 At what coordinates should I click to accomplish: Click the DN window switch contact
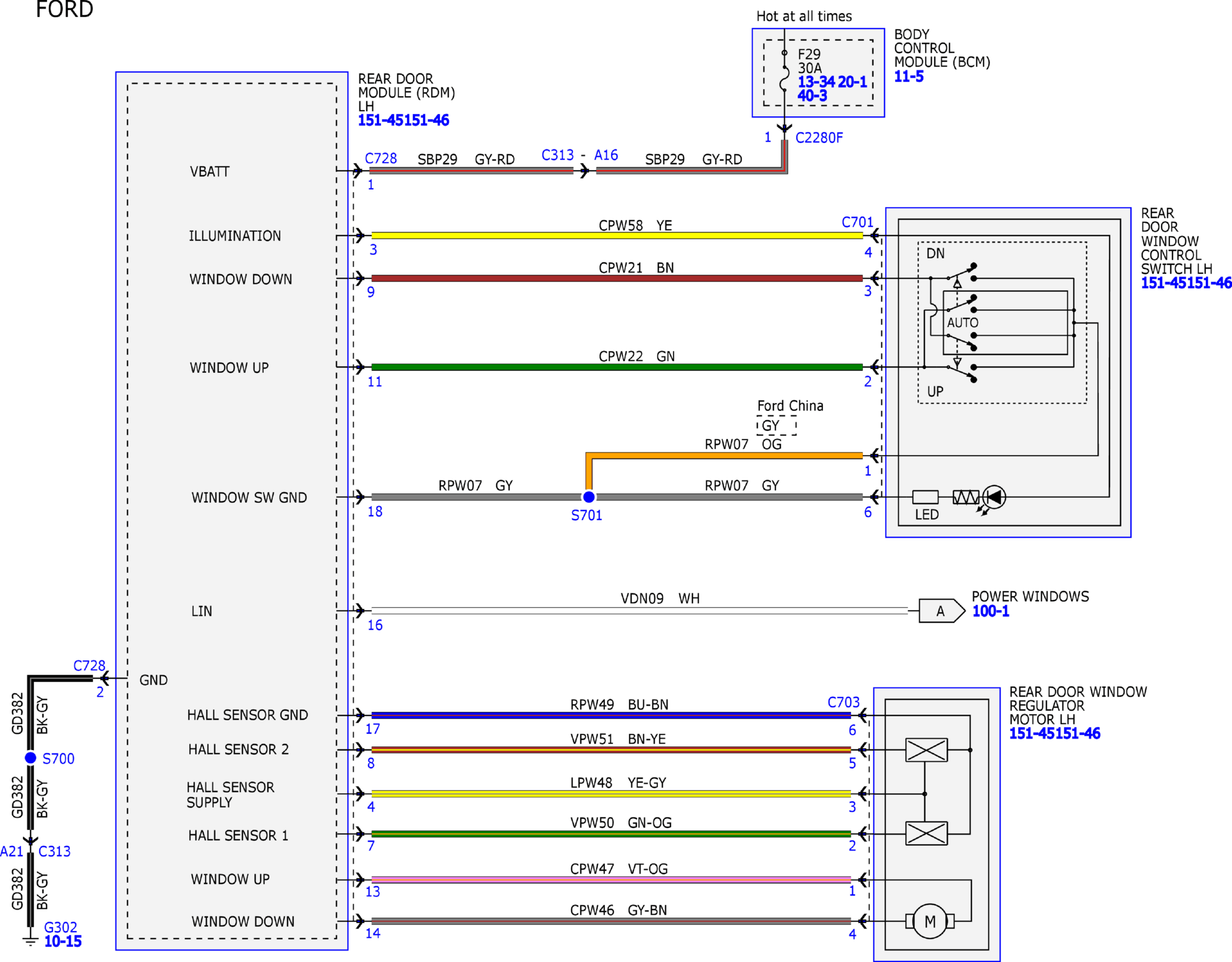[961, 273]
